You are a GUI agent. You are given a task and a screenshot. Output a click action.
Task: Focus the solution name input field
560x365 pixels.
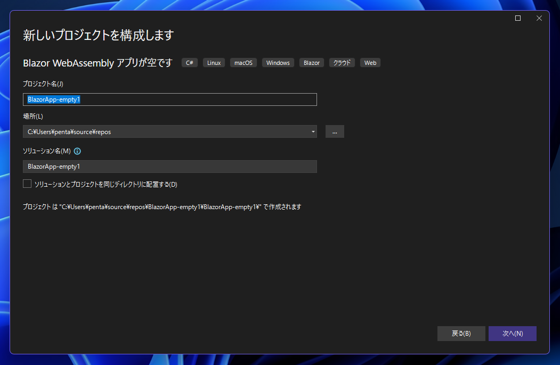click(170, 166)
